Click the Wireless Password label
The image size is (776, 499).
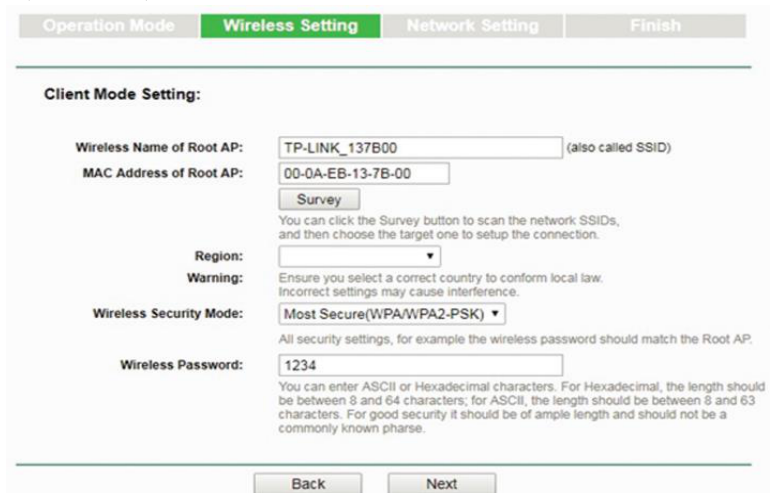click(x=182, y=365)
